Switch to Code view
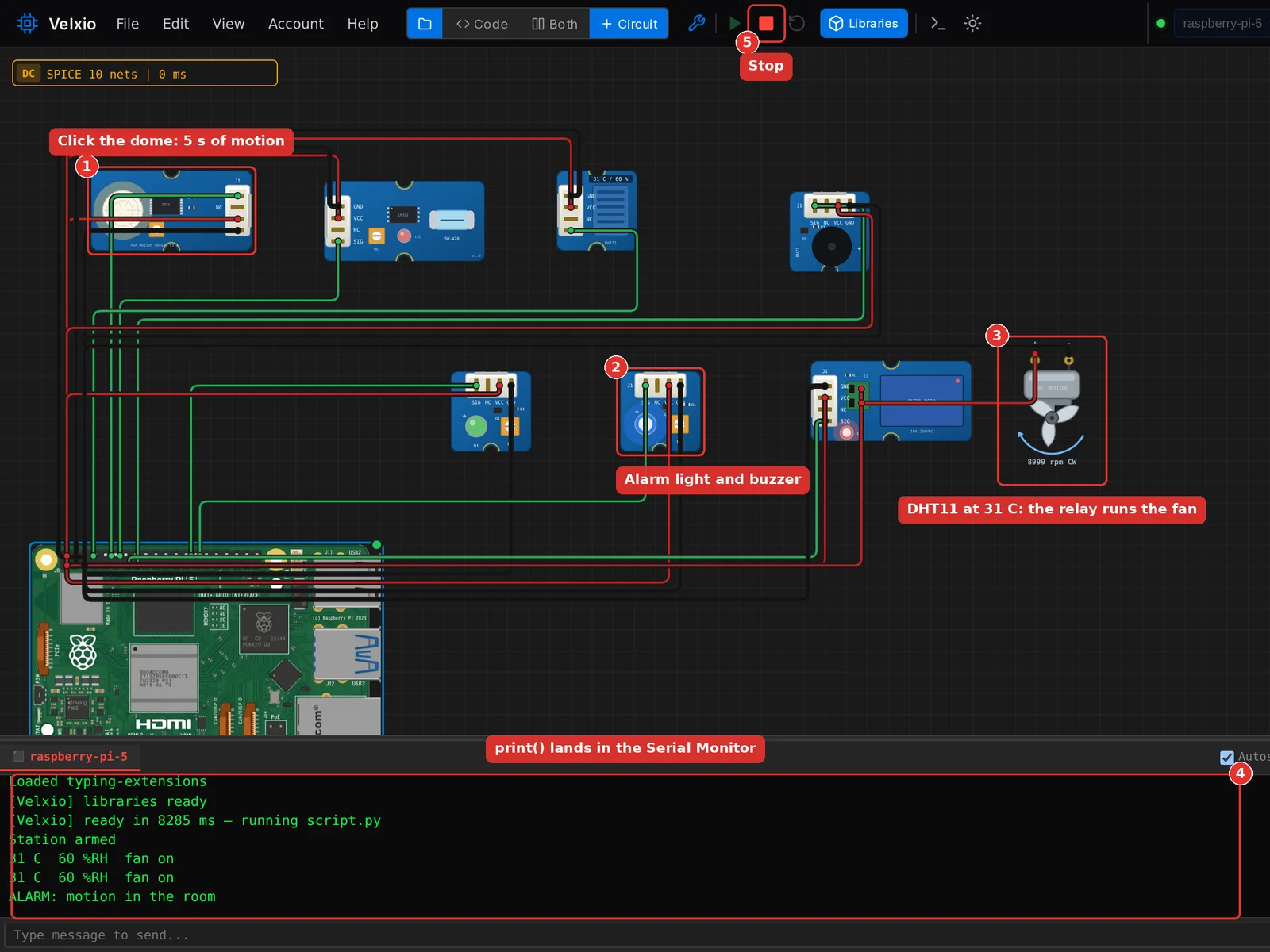The width and height of the screenshot is (1270, 952). click(482, 24)
